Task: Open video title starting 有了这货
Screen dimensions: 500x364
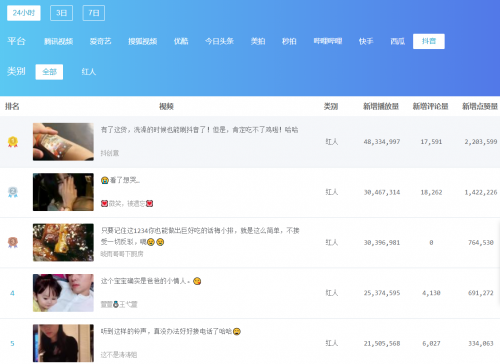Action: 199,130
